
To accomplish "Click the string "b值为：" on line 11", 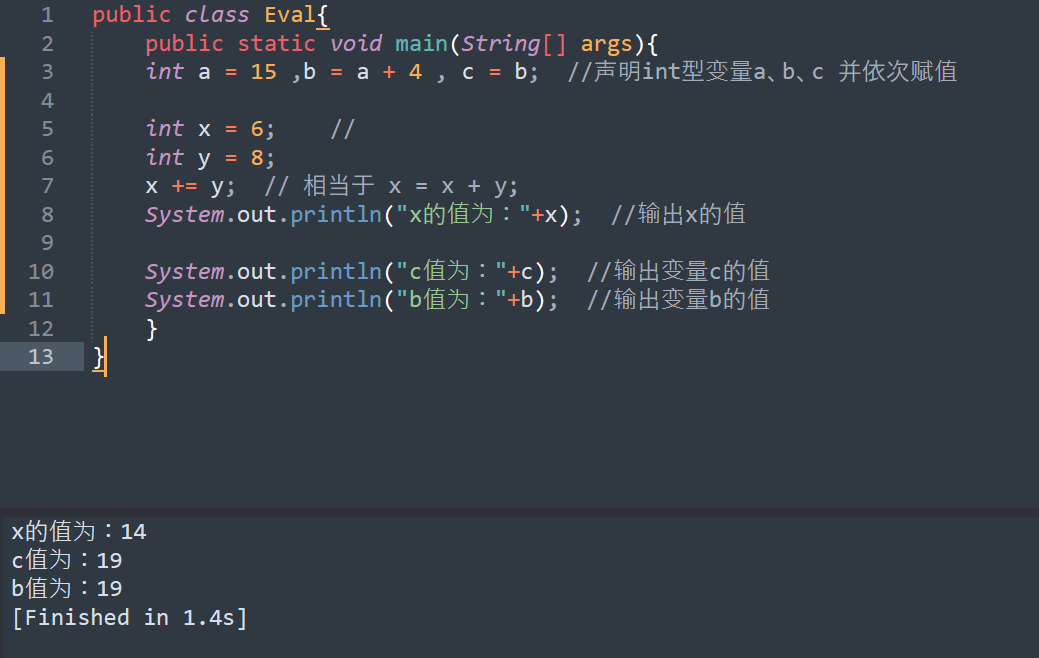I will pos(451,300).
